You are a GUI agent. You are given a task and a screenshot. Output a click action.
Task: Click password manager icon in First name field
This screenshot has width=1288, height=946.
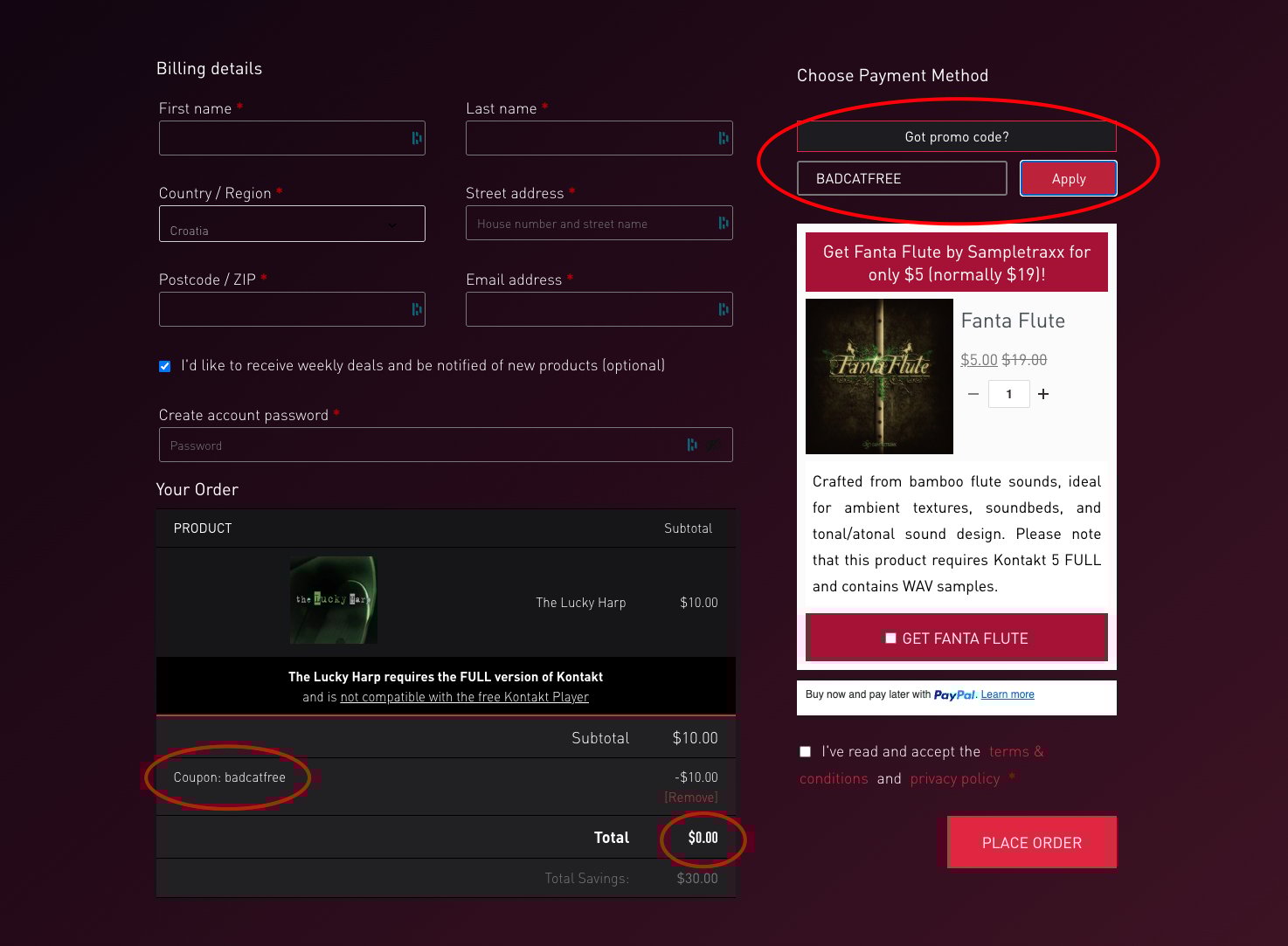pos(416,138)
